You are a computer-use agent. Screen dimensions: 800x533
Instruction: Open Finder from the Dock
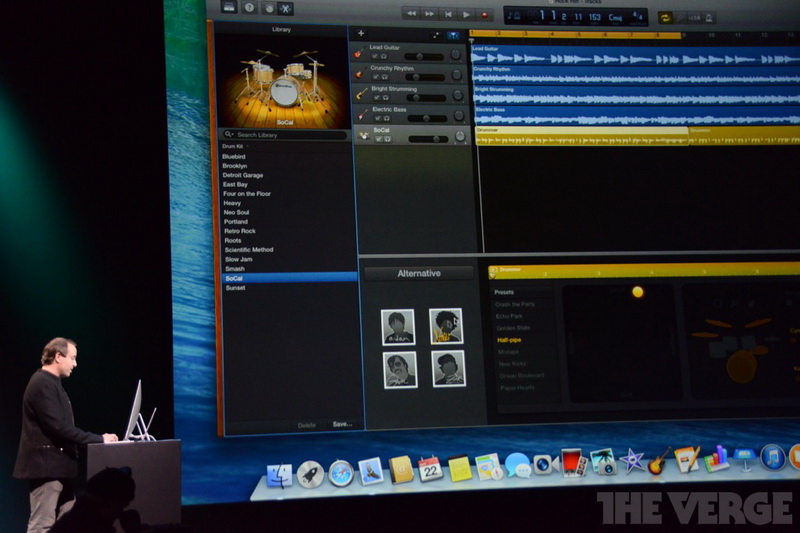click(x=280, y=475)
